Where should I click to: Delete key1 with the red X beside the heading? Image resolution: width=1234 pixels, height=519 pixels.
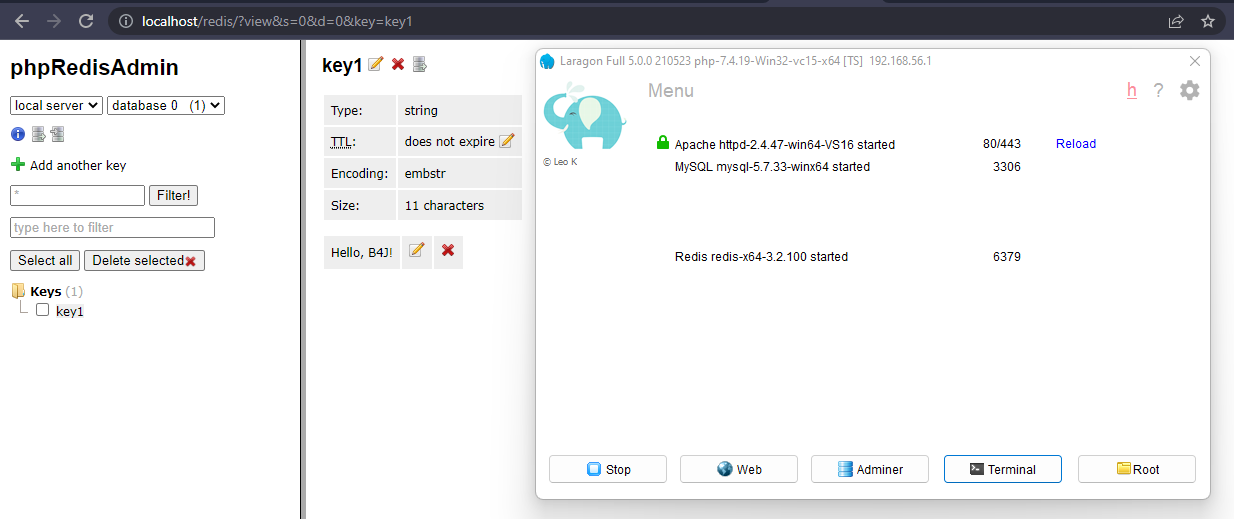398,65
